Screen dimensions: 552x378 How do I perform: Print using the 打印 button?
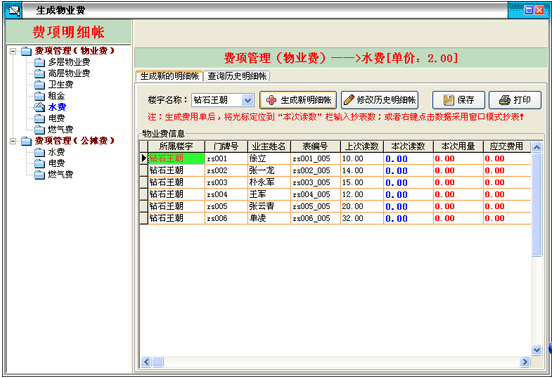coord(515,100)
